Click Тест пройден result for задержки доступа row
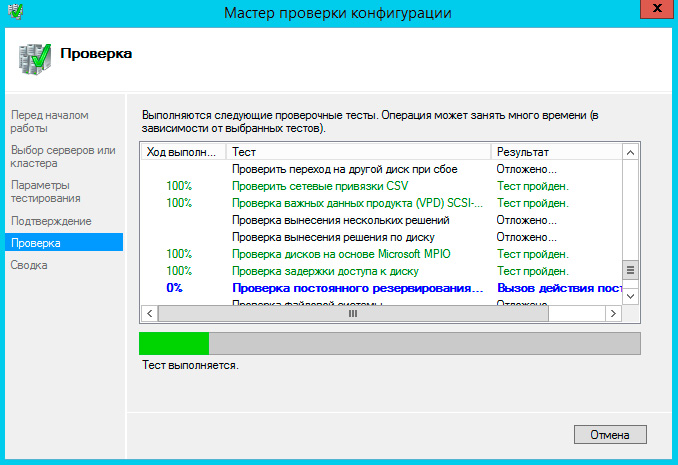This screenshot has height=465, width=678. click(x=533, y=271)
